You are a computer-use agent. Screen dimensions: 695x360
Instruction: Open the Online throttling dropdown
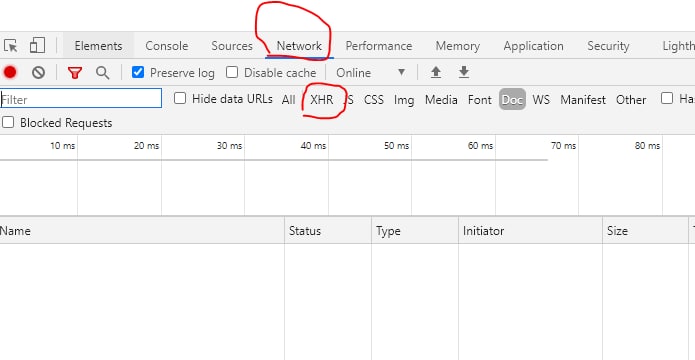[371, 72]
